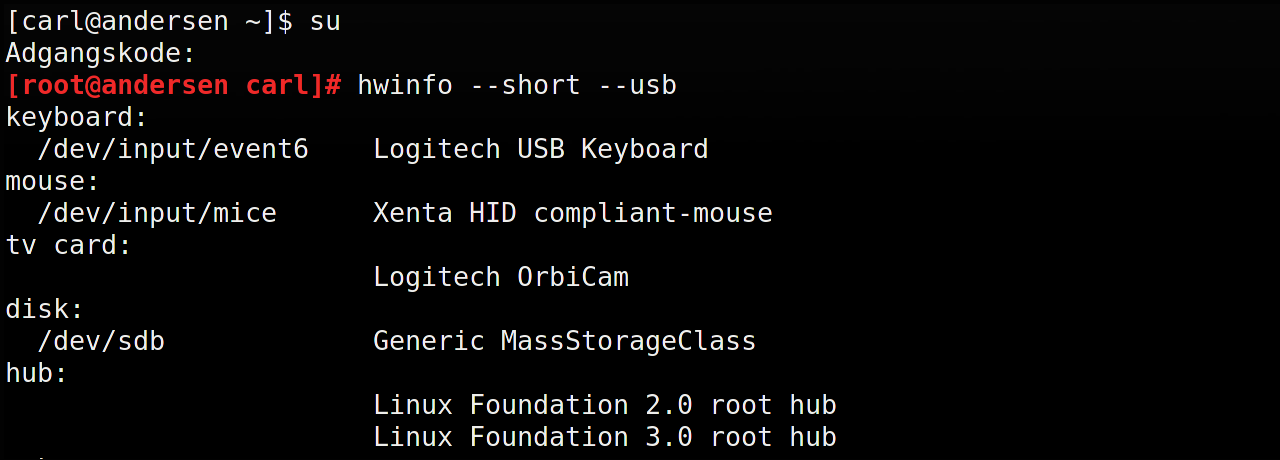Viewport: 1280px width, 460px height.
Task: Click the 'tv card:' section heading
Action: 69,245
